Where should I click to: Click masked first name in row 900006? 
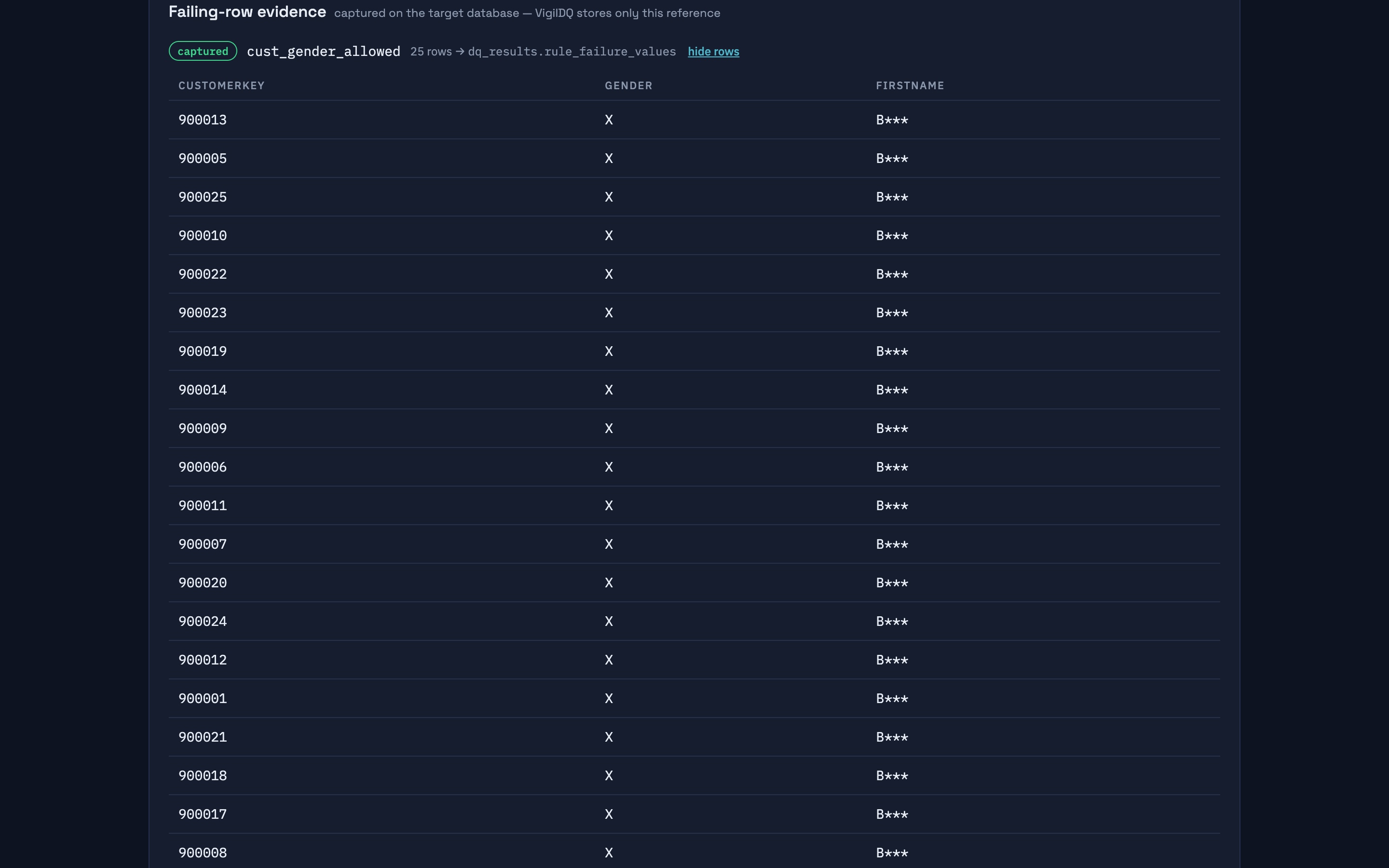click(x=892, y=467)
